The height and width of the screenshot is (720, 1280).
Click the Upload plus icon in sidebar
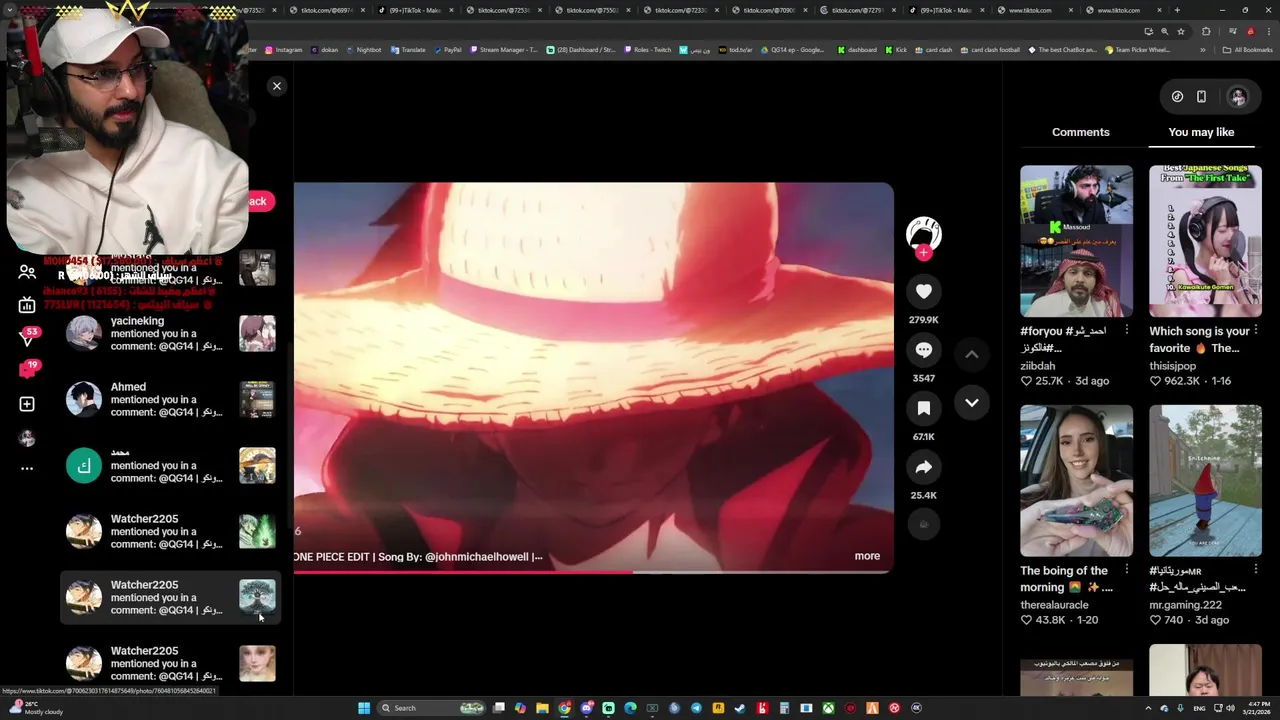click(27, 404)
